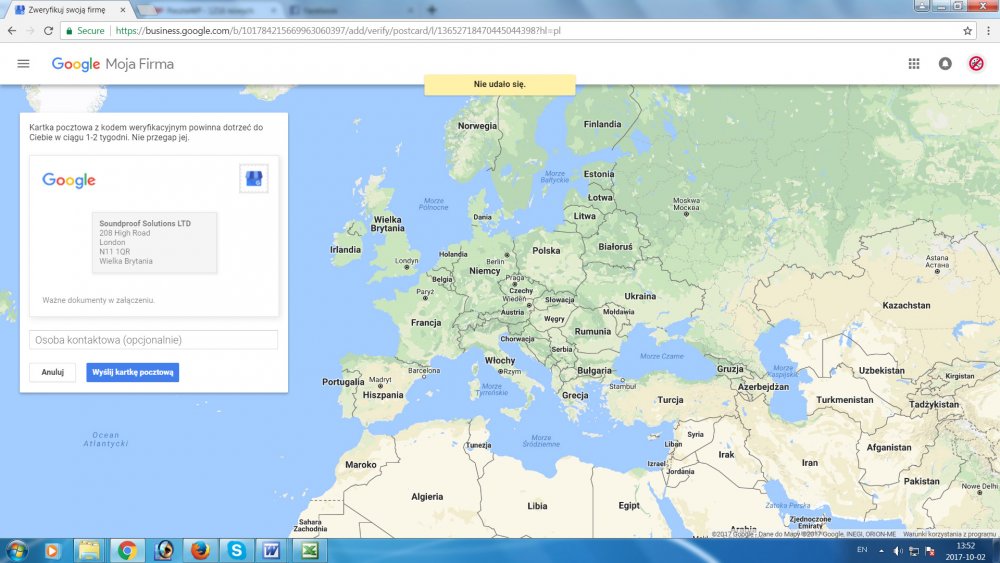Open Windows Media Player from the taskbar
Viewport: 1000px width, 563px height.
pyautogui.click(x=52, y=550)
